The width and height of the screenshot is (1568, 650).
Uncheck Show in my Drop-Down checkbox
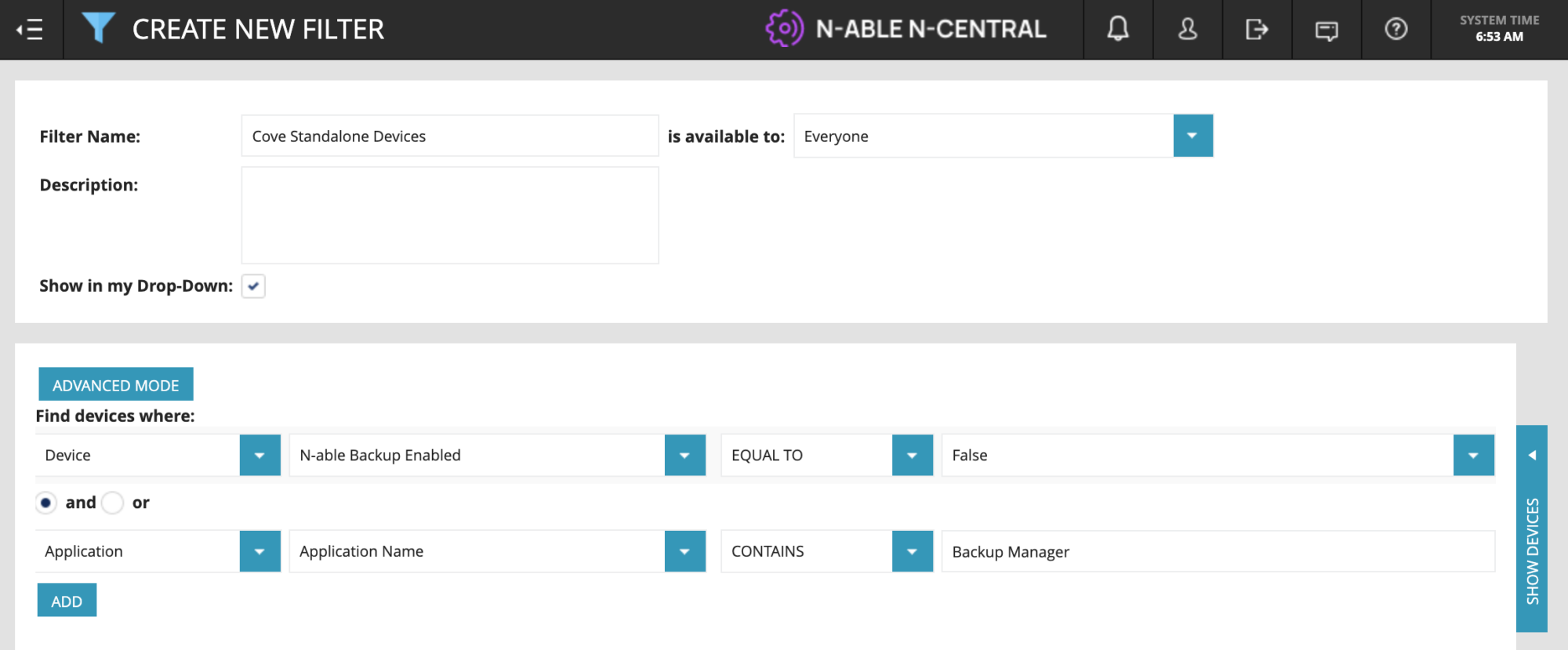coord(253,286)
